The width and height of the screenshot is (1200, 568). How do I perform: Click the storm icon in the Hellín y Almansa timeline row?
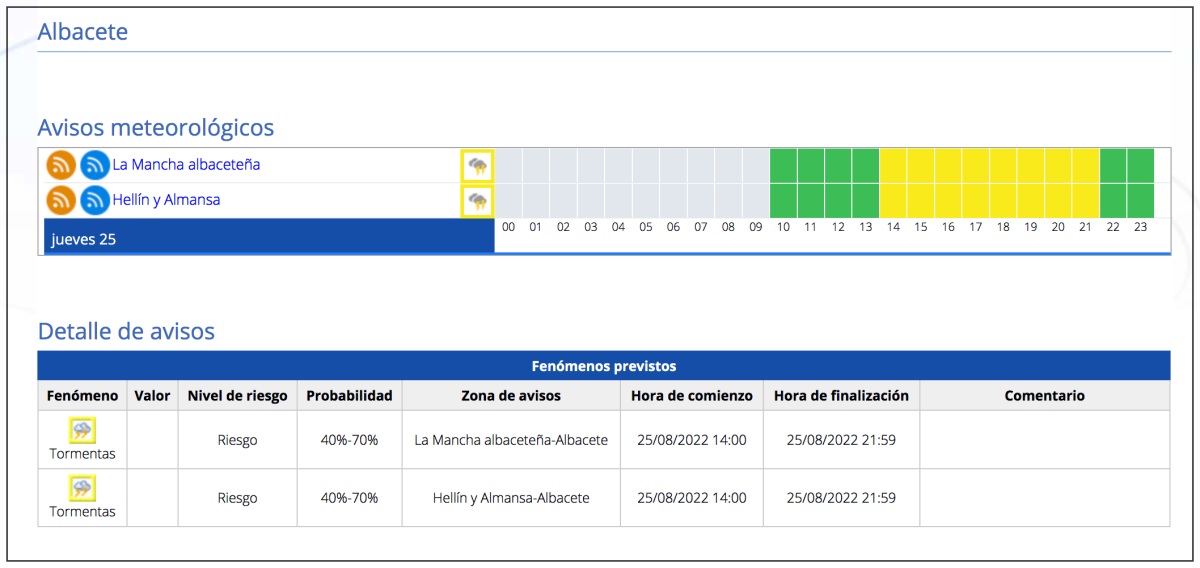pos(478,201)
